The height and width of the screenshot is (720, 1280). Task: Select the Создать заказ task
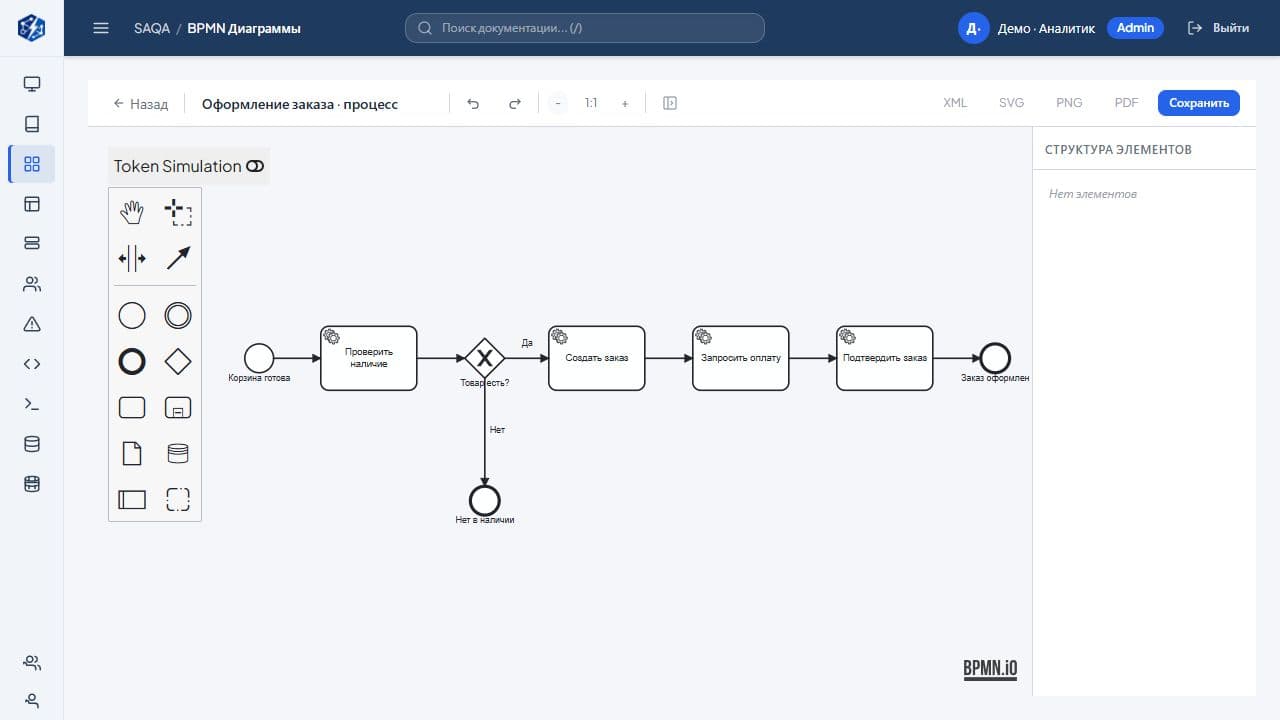click(x=597, y=358)
